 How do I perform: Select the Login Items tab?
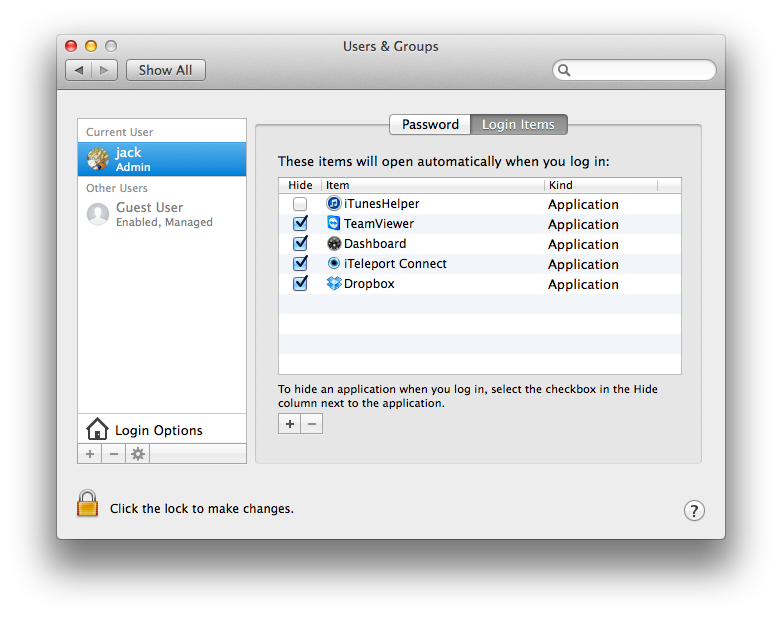[x=519, y=124]
